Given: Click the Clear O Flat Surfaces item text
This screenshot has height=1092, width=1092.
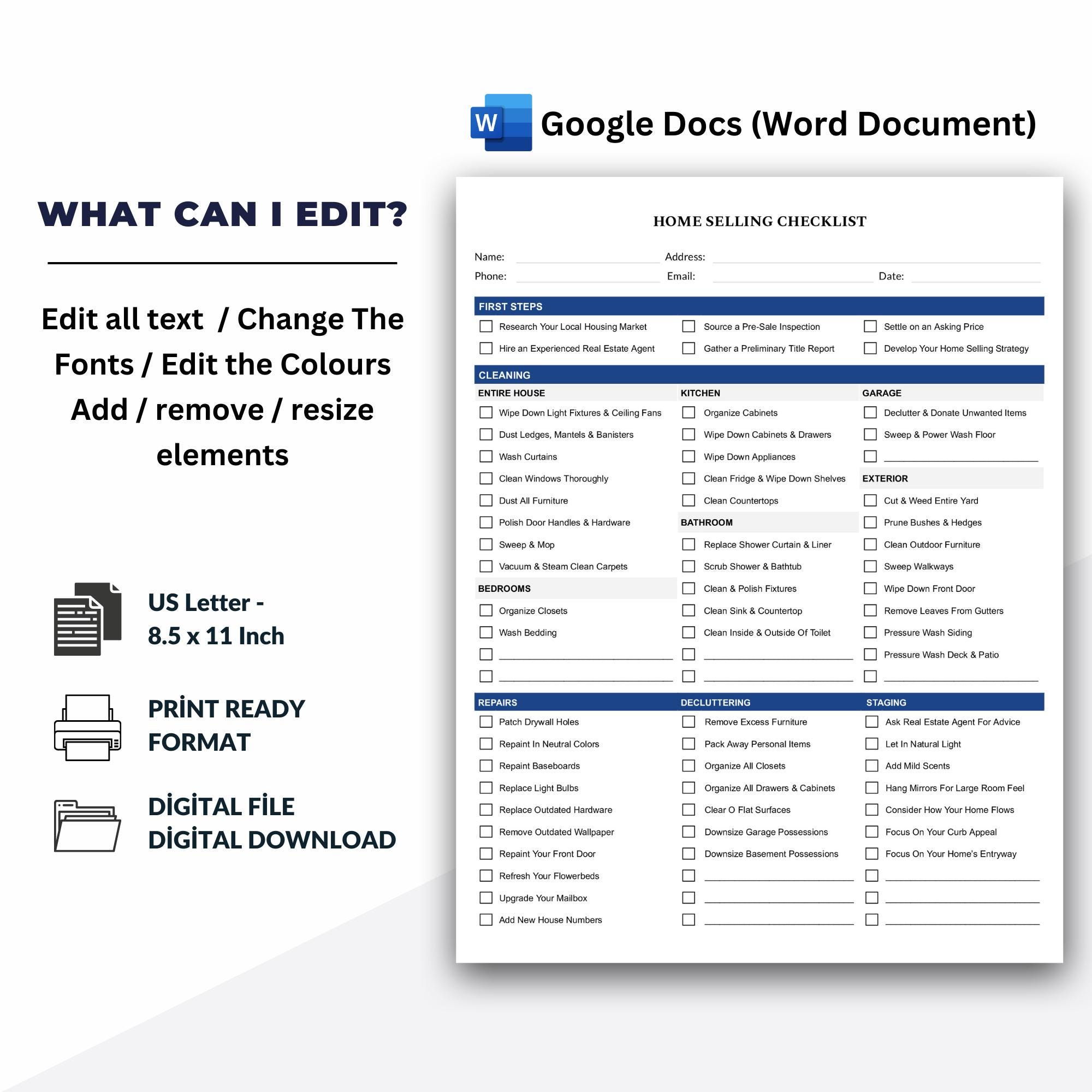Looking at the screenshot, I should pyautogui.click(x=747, y=810).
